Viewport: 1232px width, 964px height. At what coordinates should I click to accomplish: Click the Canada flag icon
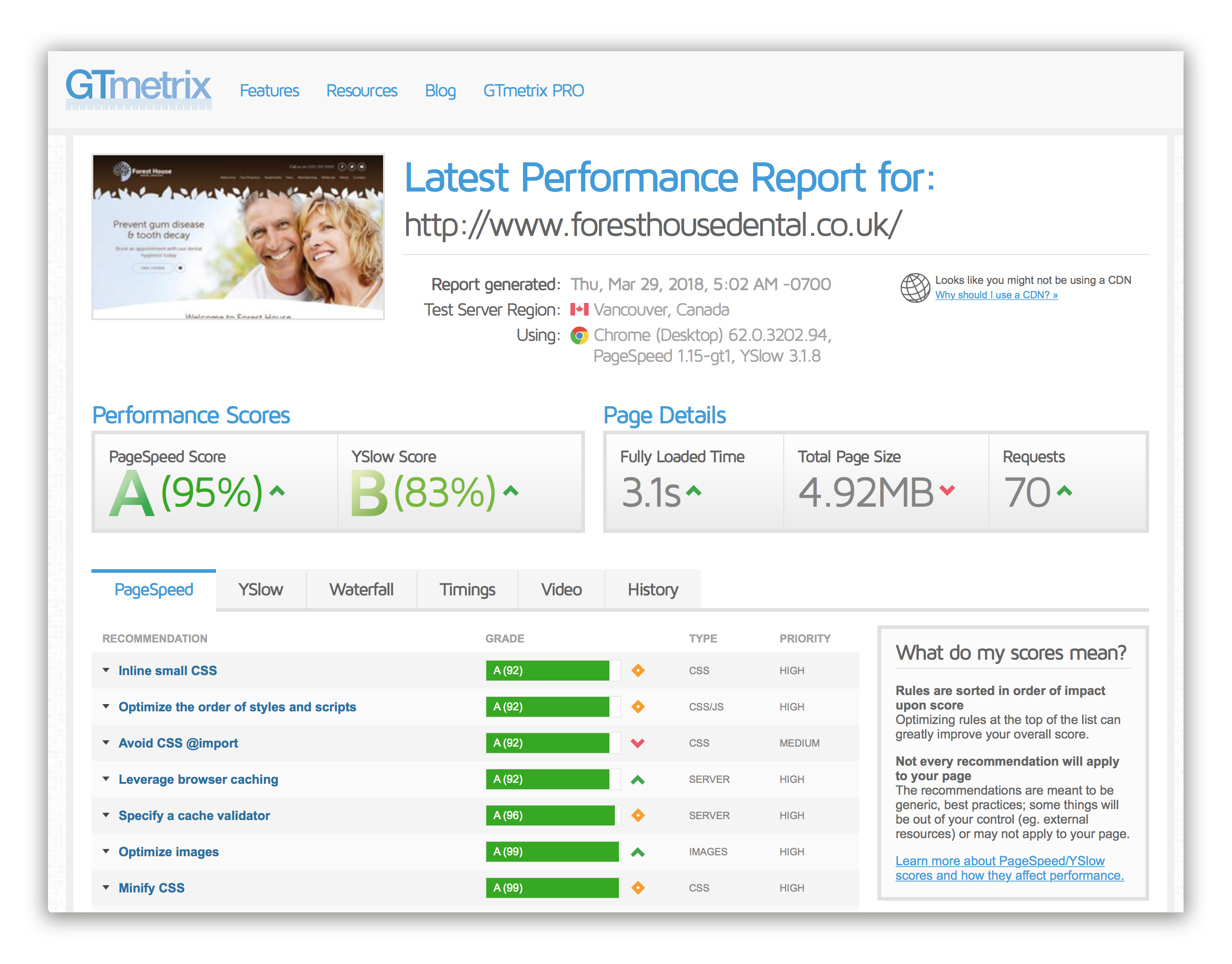[x=579, y=310]
